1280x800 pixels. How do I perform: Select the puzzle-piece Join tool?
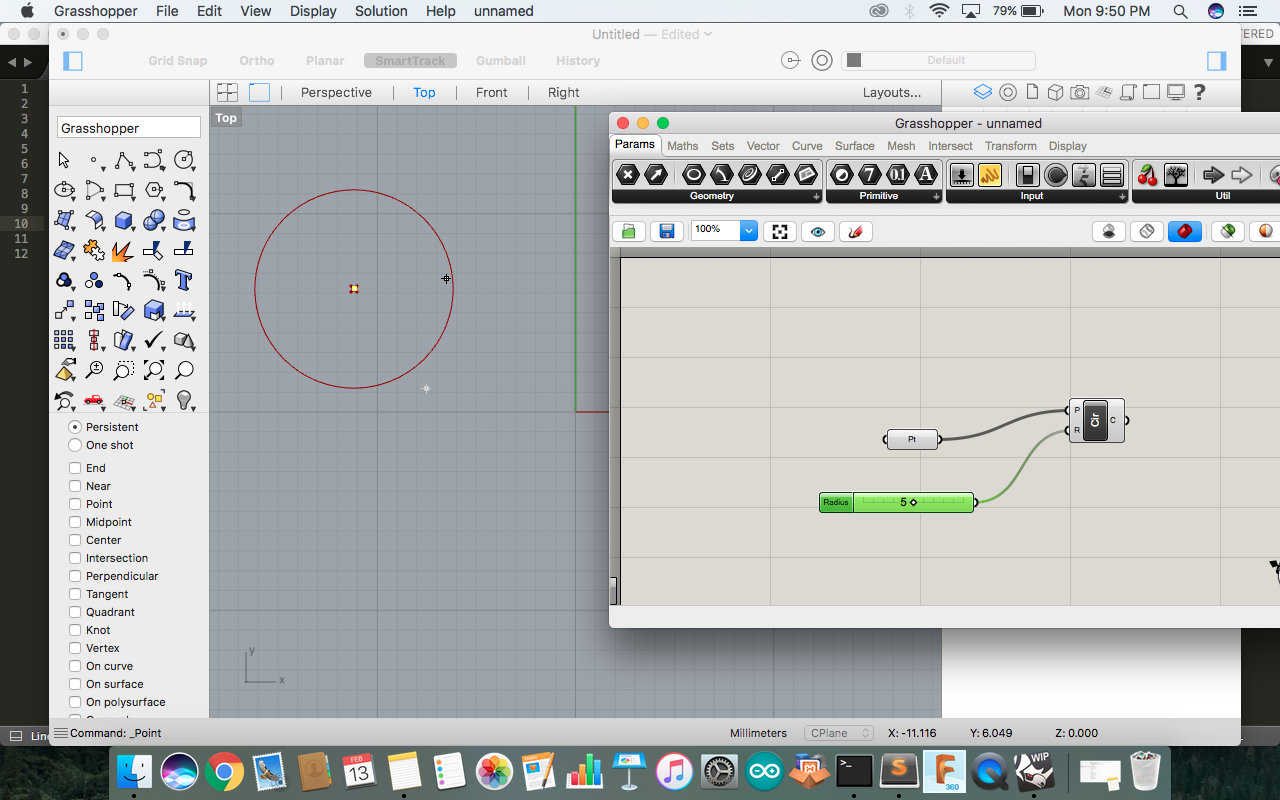coord(94,250)
